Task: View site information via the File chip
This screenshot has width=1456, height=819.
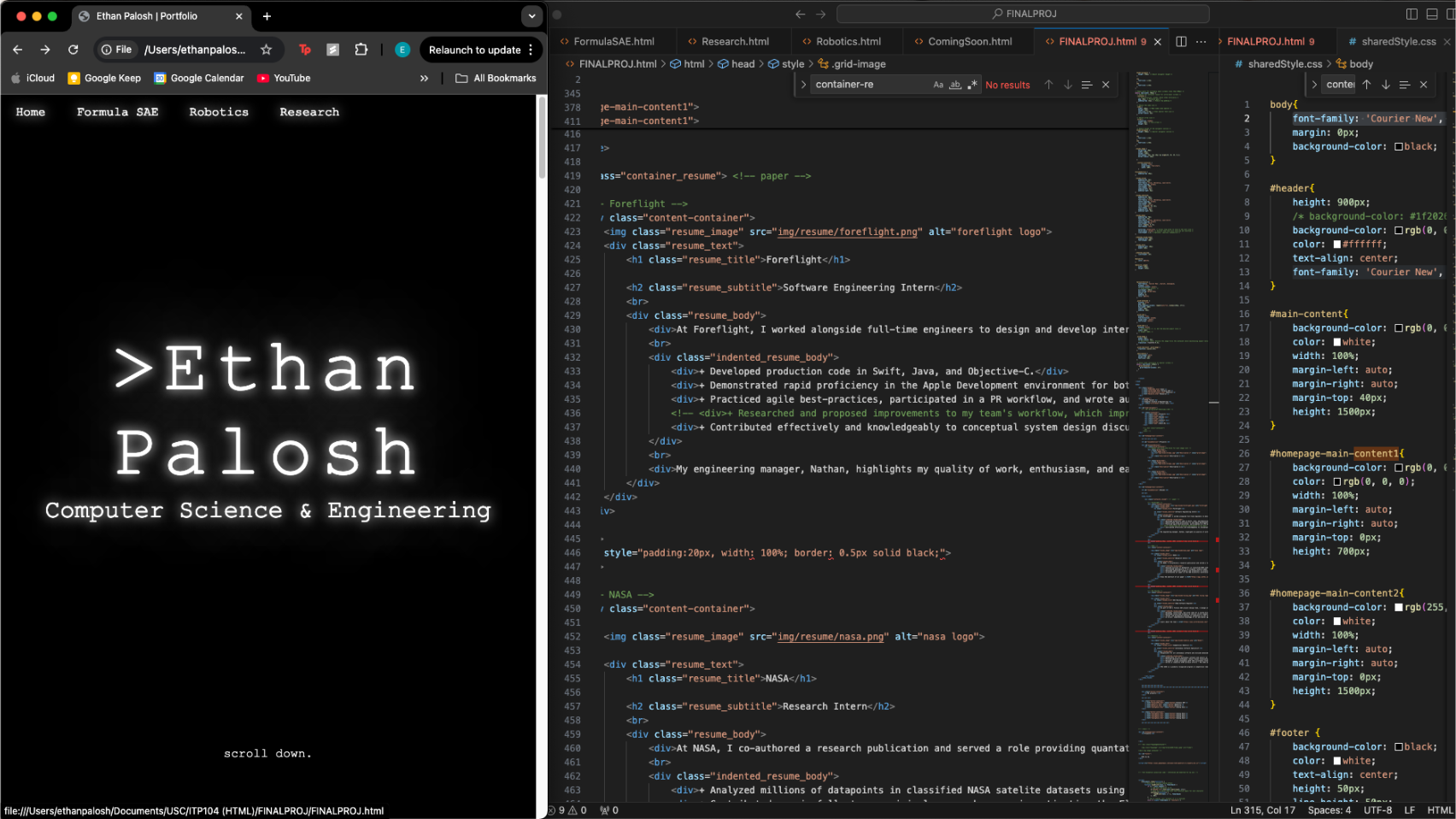Action: pyautogui.click(x=116, y=50)
